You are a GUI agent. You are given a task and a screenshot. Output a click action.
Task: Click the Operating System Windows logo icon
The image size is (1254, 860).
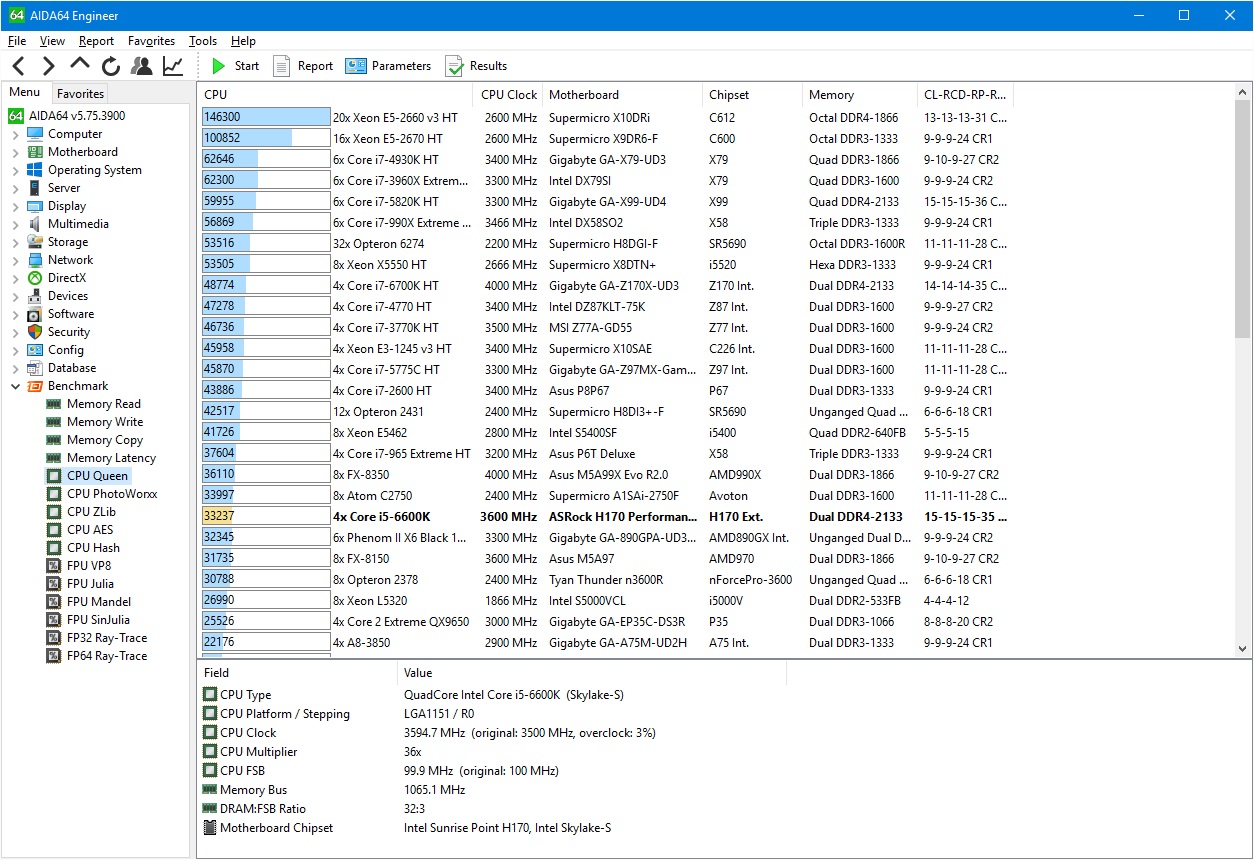(35, 170)
